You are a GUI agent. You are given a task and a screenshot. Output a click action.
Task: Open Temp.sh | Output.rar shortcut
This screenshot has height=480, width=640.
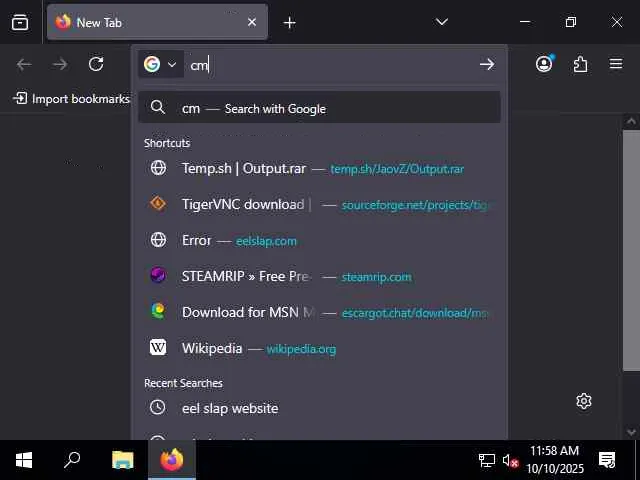(319, 168)
